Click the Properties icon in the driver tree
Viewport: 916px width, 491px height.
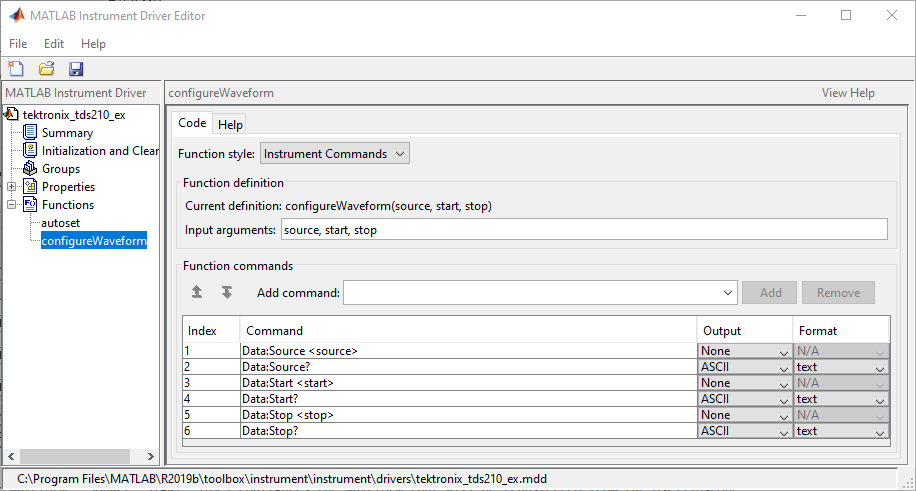(x=30, y=186)
